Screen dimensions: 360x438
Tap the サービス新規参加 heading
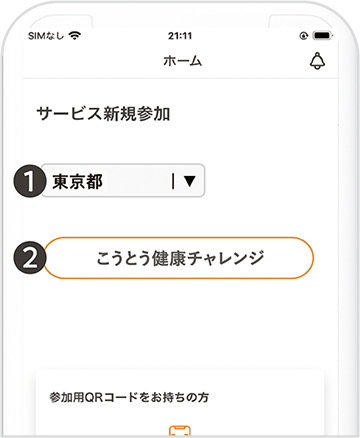point(103,114)
